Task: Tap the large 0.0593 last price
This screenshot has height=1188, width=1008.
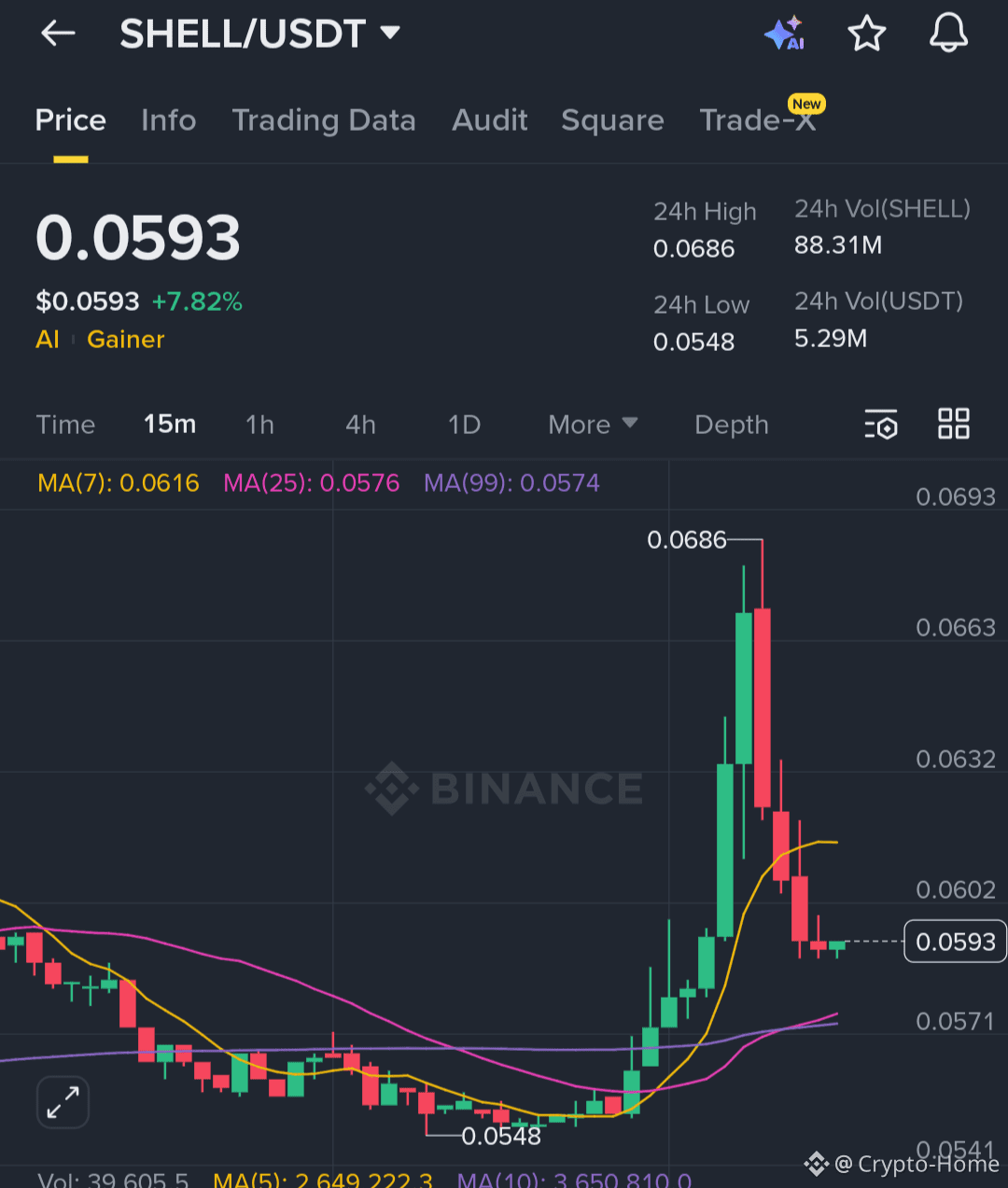Action: point(138,237)
